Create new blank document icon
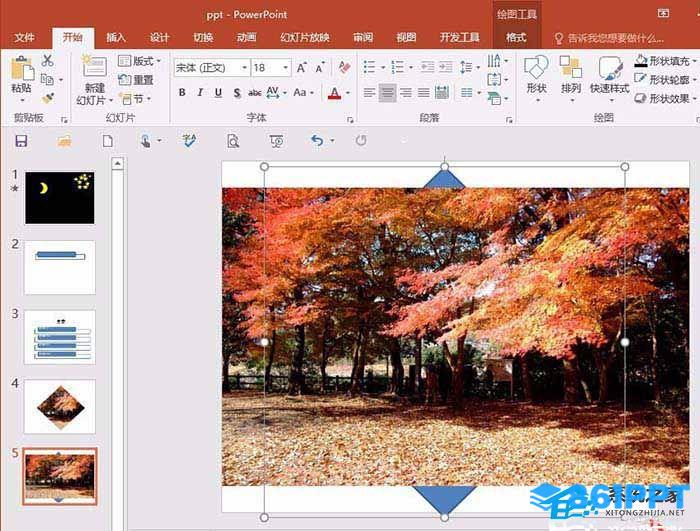Screen dimensions: 700x531 point(108,141)
